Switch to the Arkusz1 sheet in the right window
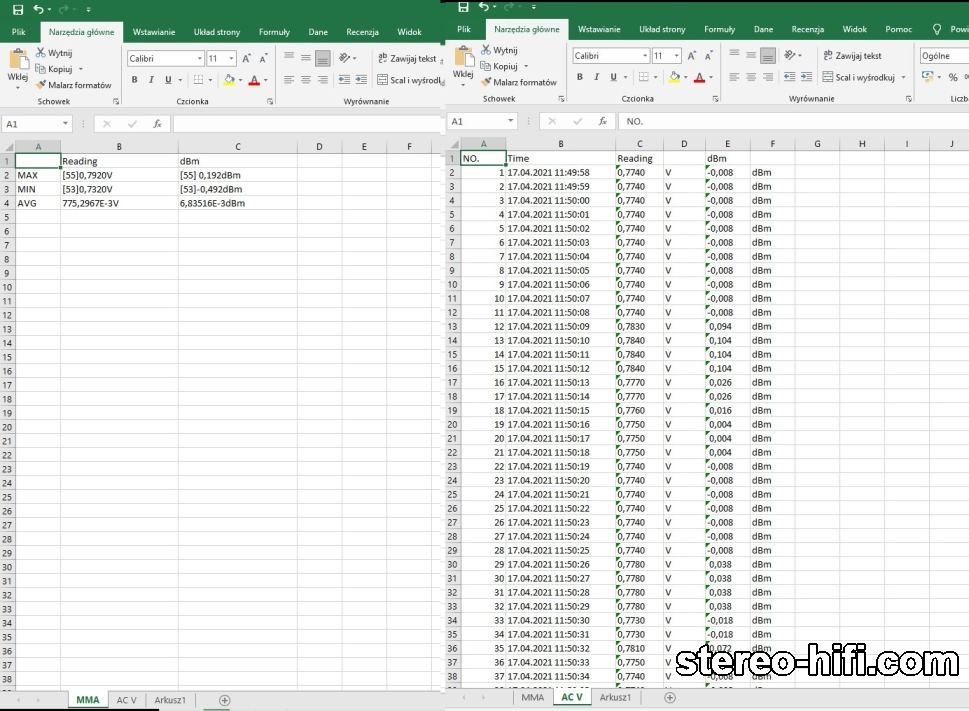 pos(615,697)
